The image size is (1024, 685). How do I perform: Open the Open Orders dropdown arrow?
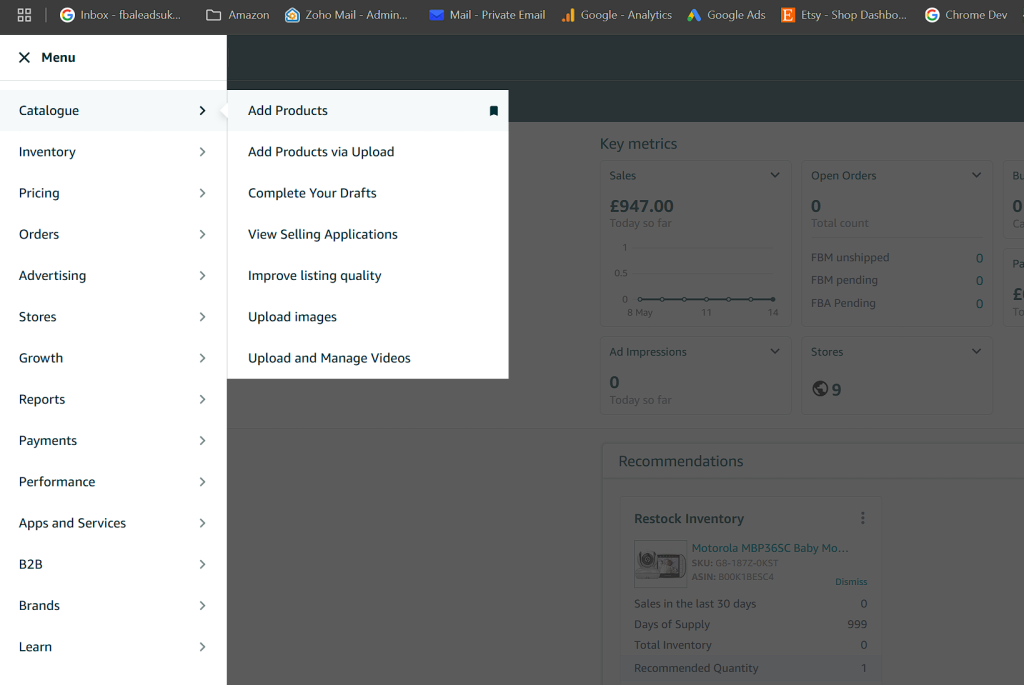pos(976,175)
